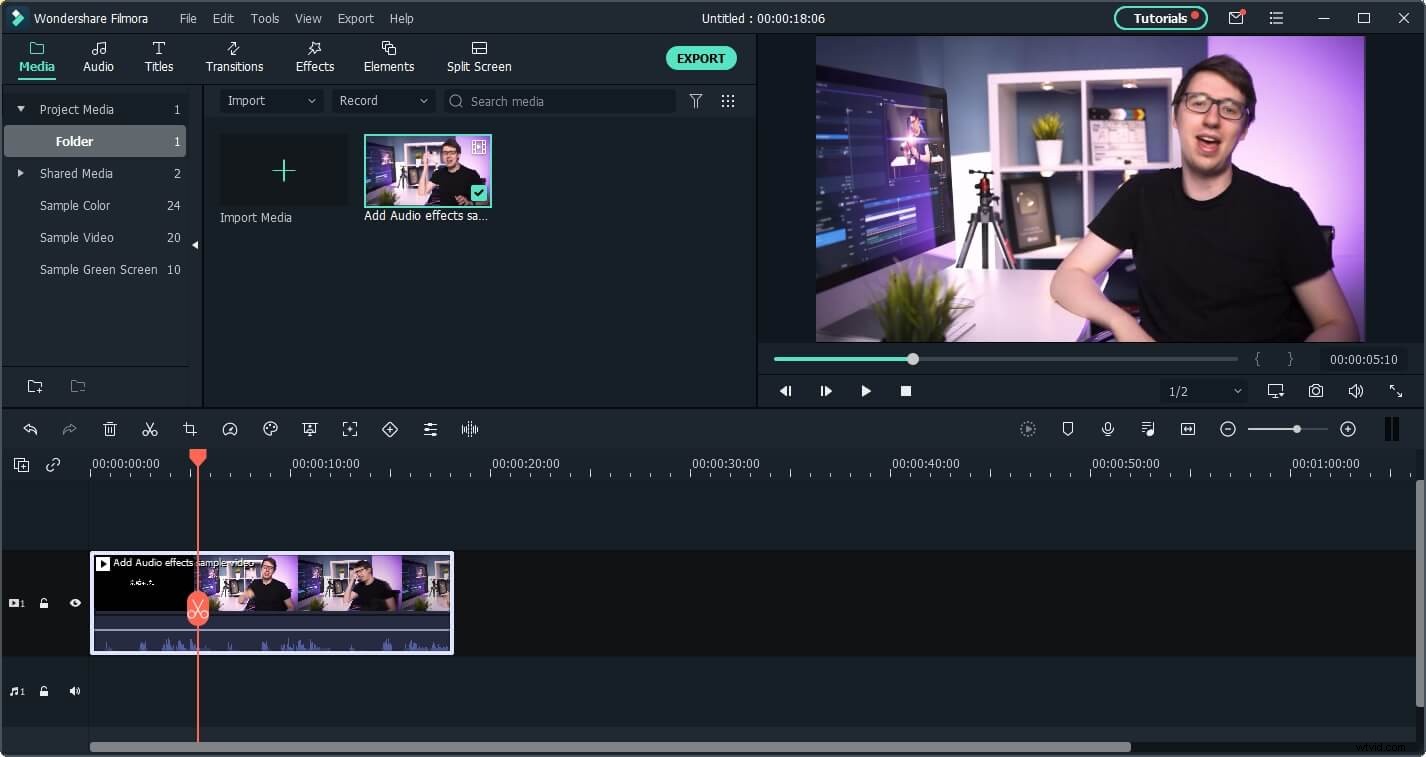Switch to the Transitions tab
1426x757 pixels.
234,57
